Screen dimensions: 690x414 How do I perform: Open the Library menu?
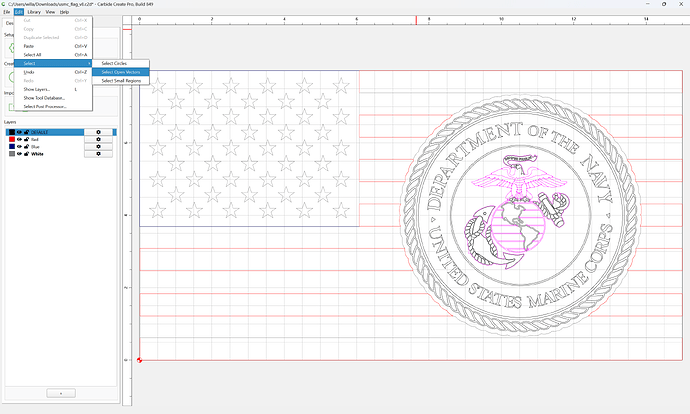click(x=34, y=12)
